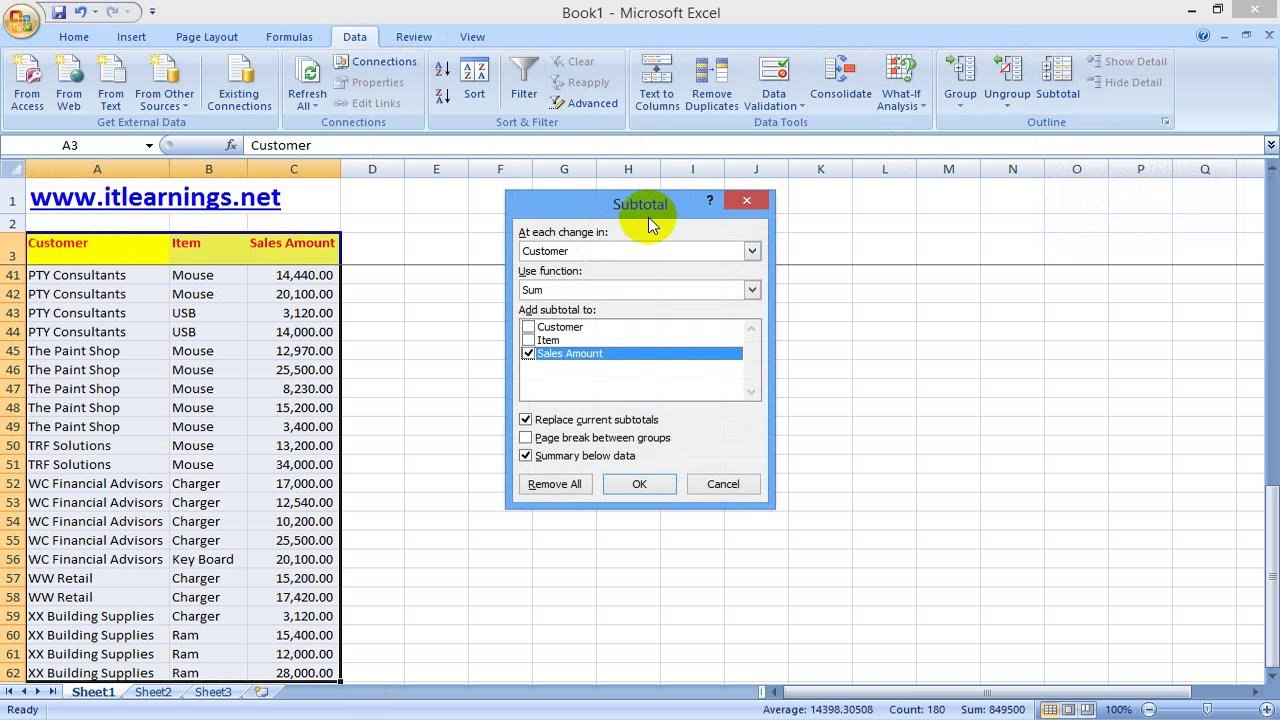Open www.itlearnings.net link
Image resolution: width=1280 pixels, height=720 pixels.
tap(155, 197)
